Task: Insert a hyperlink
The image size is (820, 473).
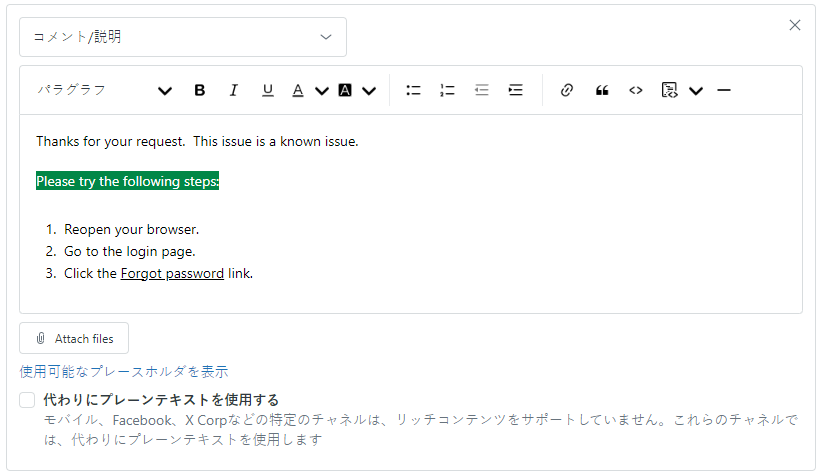Action: click(x=566, y=91)
